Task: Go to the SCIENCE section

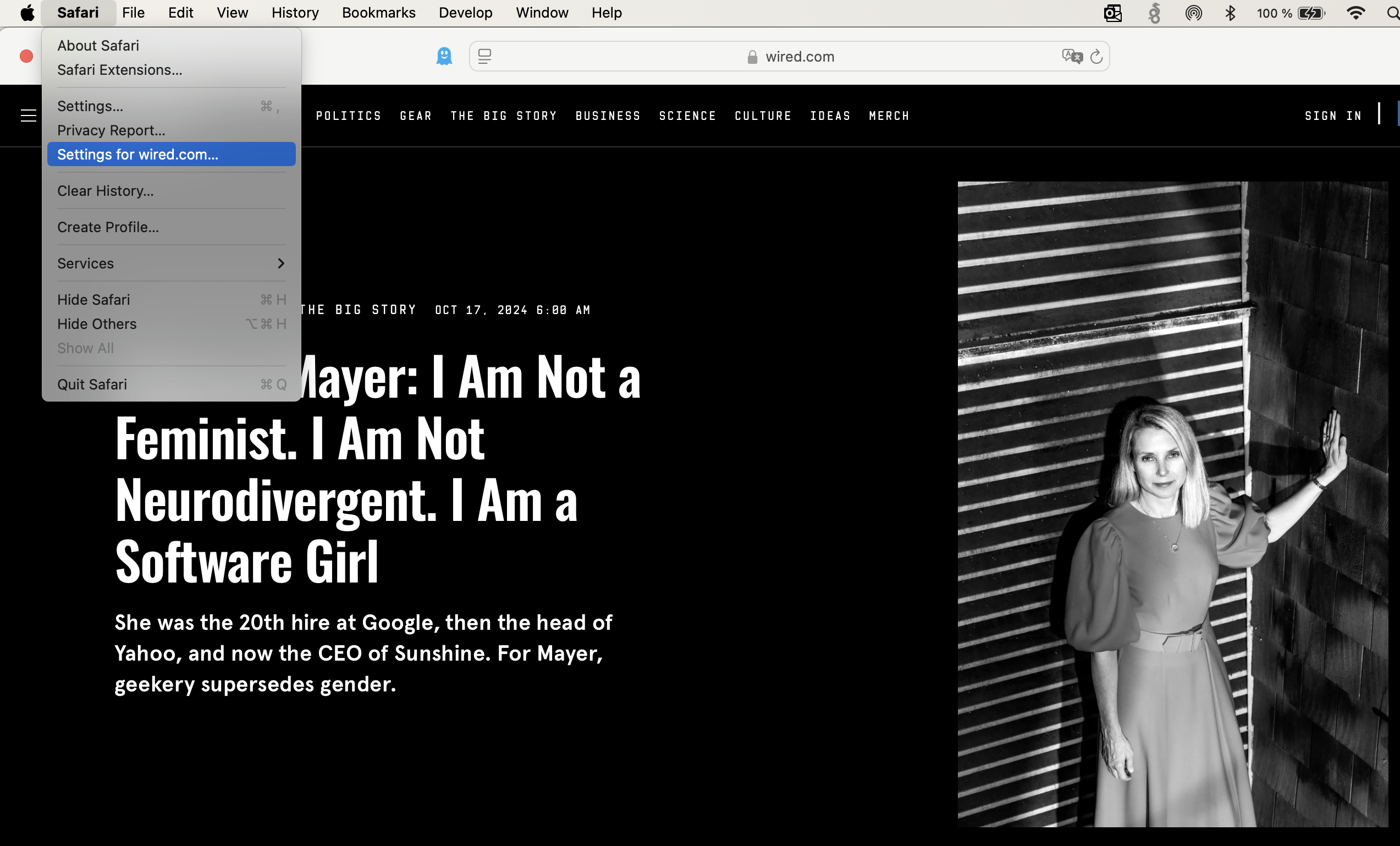Action: tap(687, 116)
